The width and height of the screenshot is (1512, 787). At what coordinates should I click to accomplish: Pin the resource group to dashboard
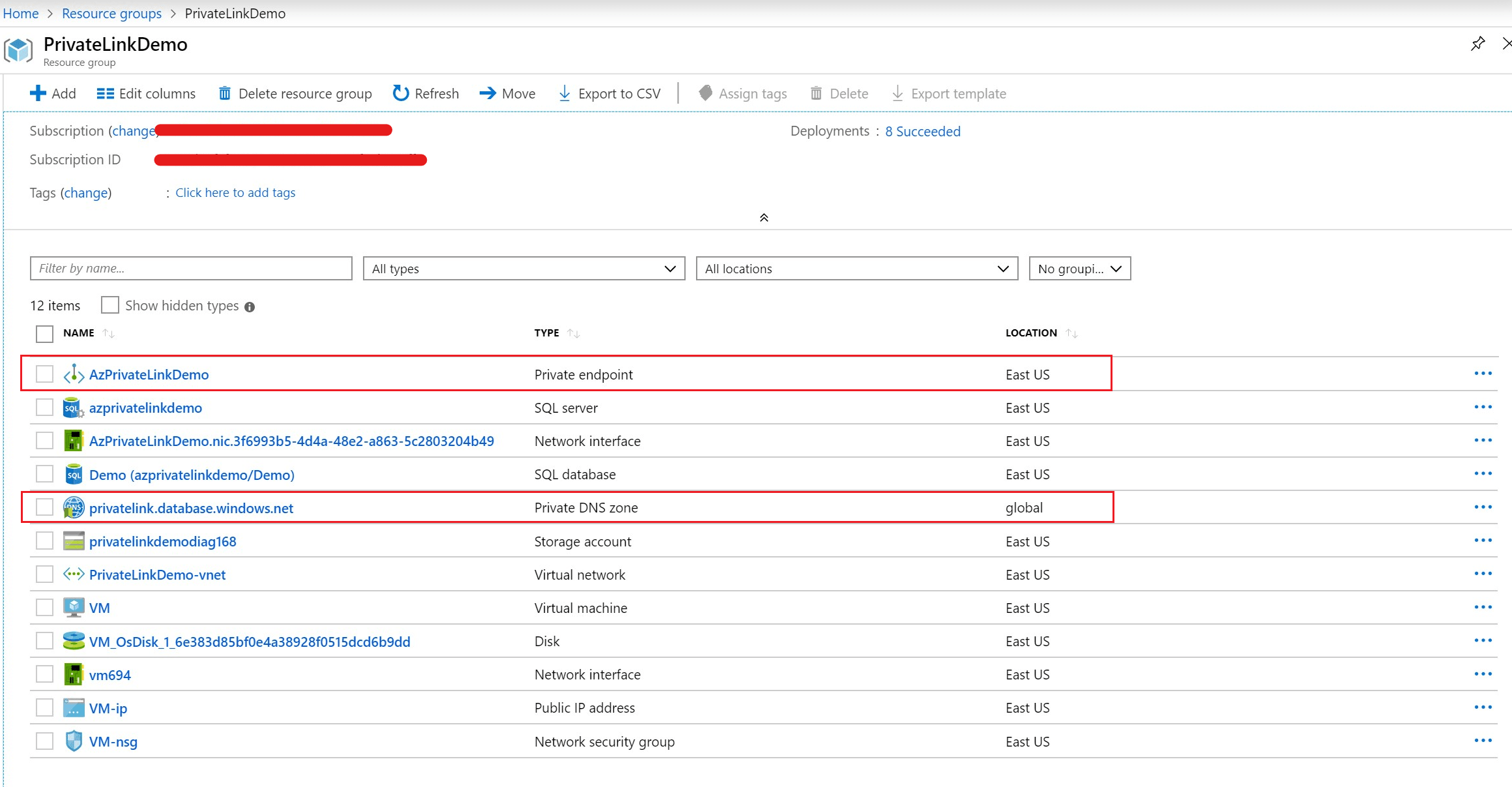click(x=1477, y=44)
